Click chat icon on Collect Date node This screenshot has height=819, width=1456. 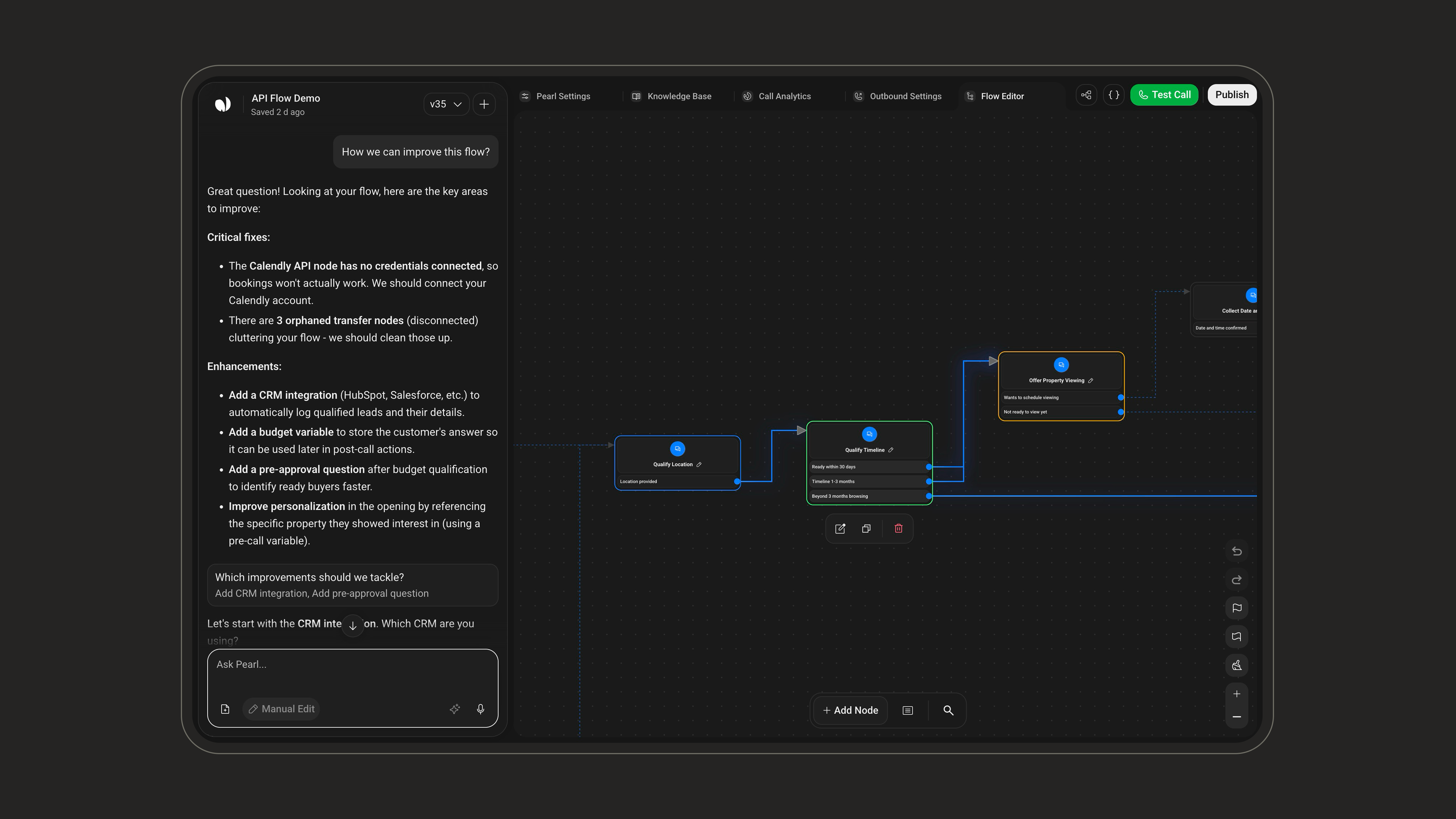click(x=1252, y=295)
